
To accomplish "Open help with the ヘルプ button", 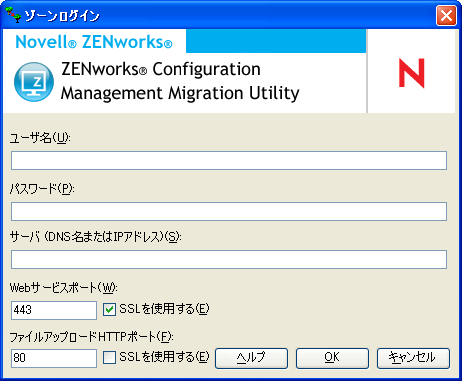I will 251,358.
